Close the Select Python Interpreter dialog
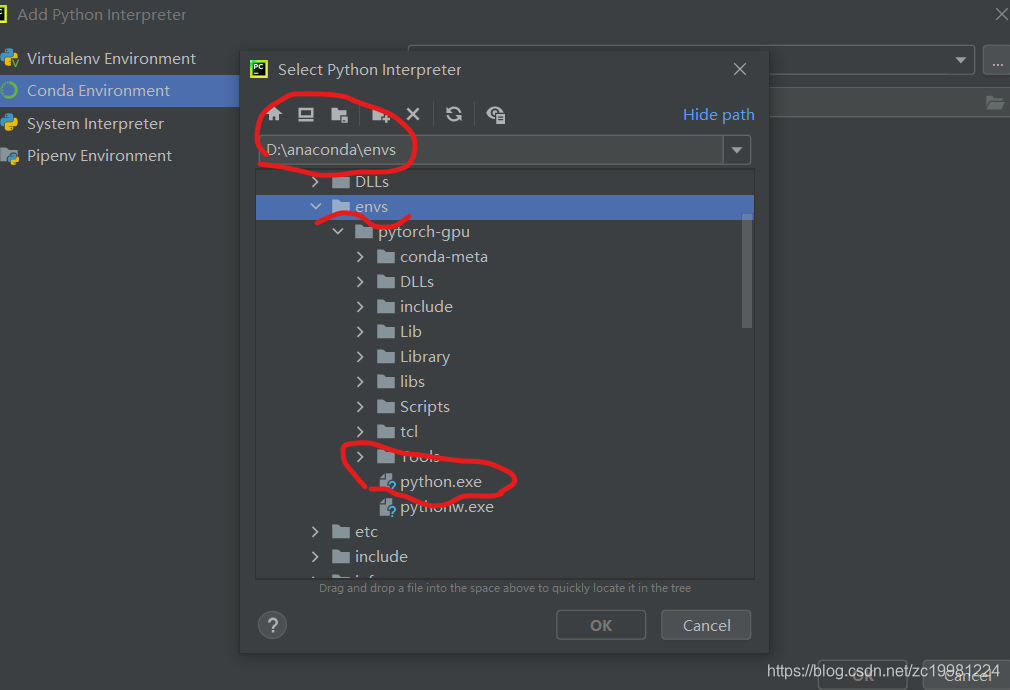 coord(739,70)
